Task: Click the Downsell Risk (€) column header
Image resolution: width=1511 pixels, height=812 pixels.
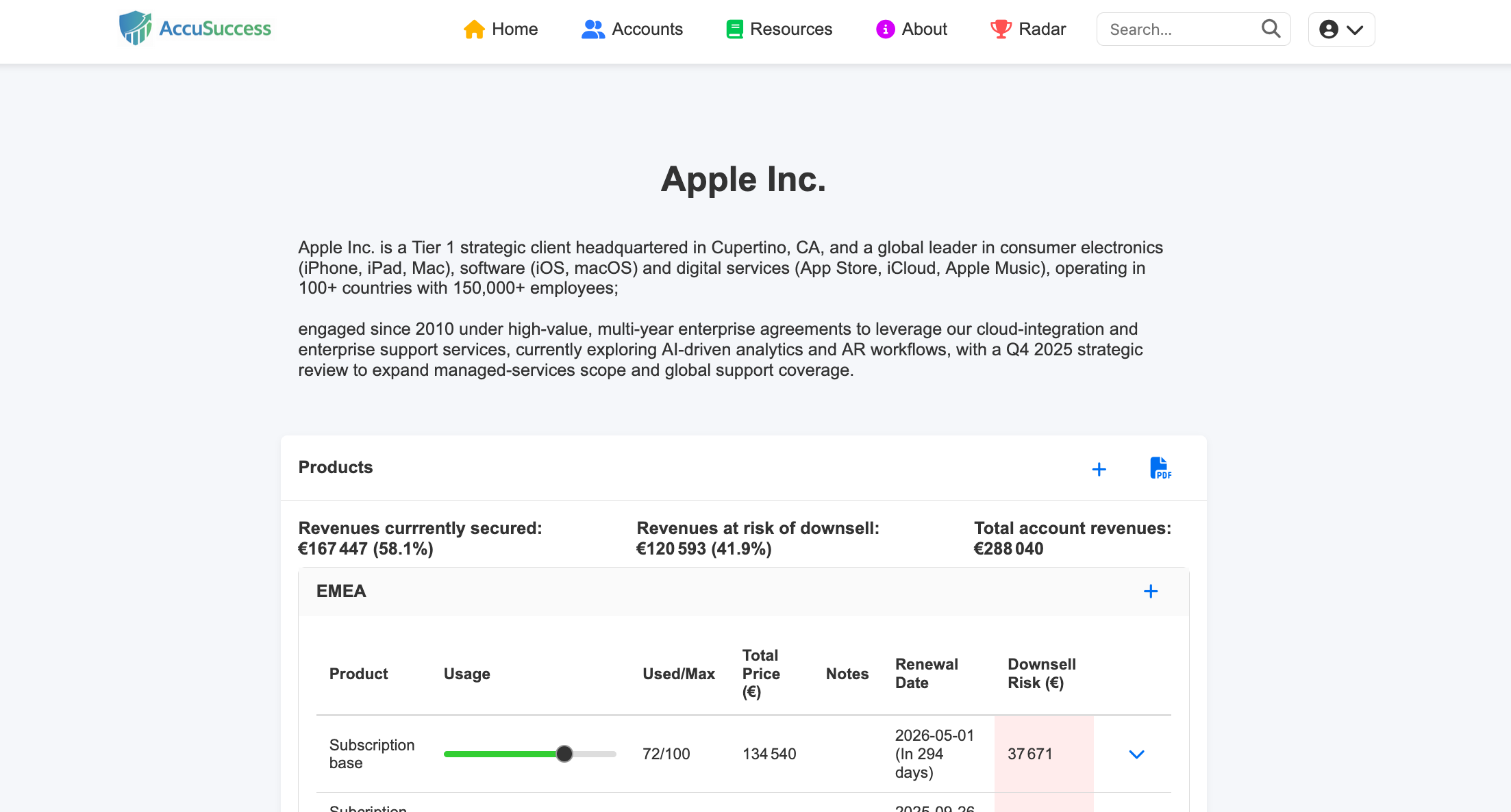Action: pyautogui.click(x=1042, y=674)
